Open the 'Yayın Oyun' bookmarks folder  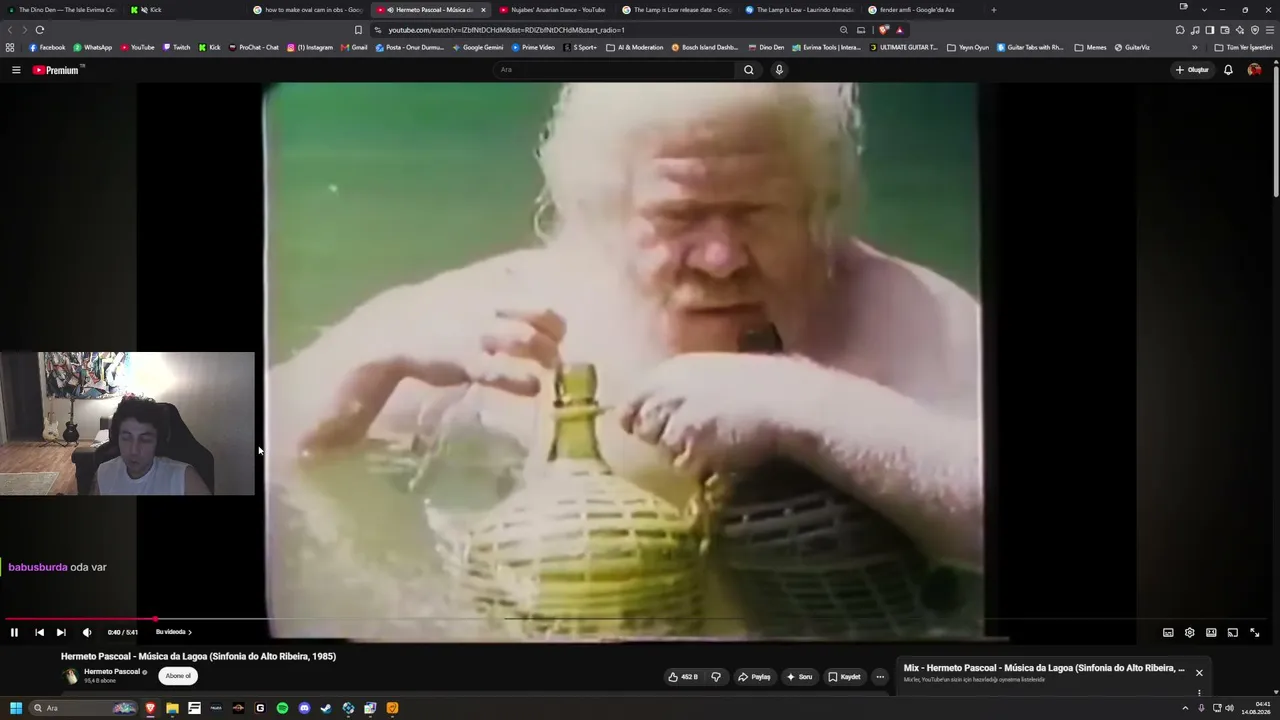968,47
